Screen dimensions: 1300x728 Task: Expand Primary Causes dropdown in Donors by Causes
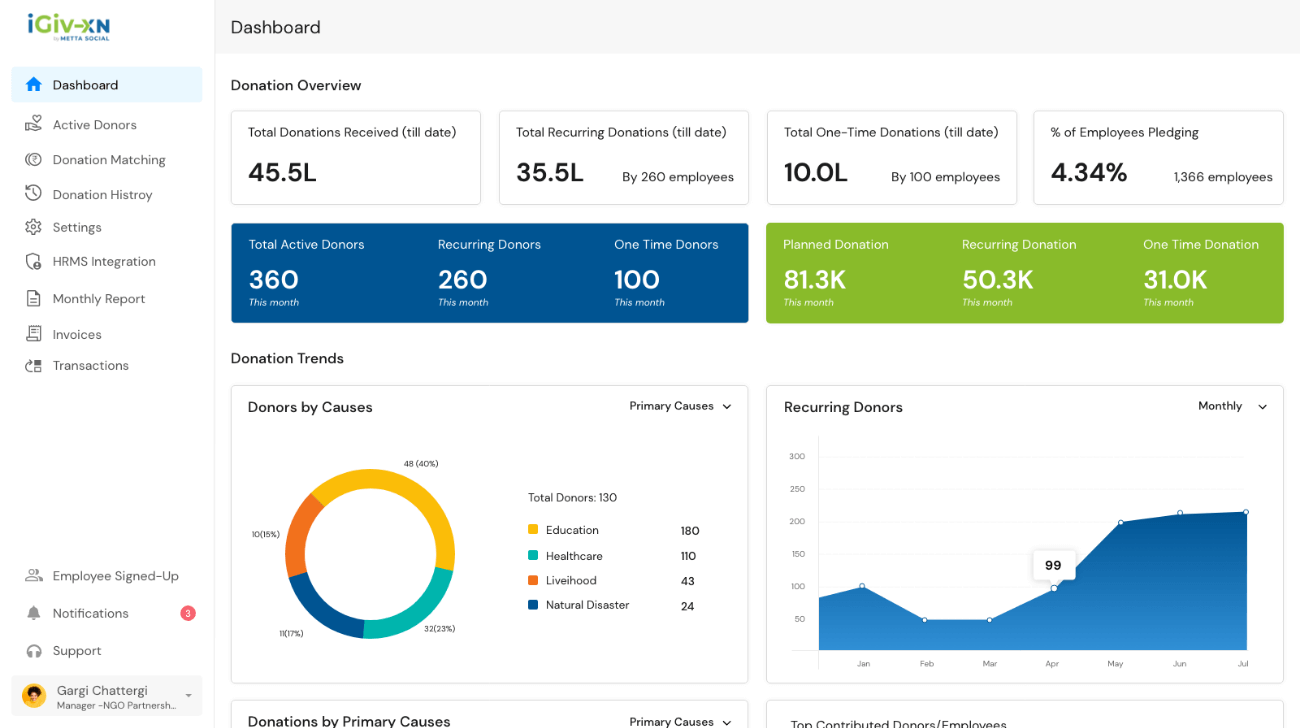pos(681,406)
